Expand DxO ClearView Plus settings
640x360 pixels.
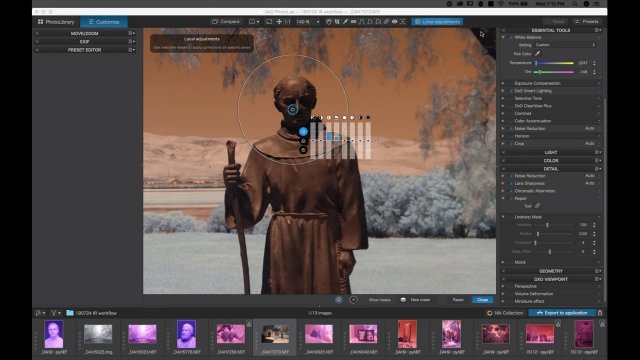click(x=503, y=106)
